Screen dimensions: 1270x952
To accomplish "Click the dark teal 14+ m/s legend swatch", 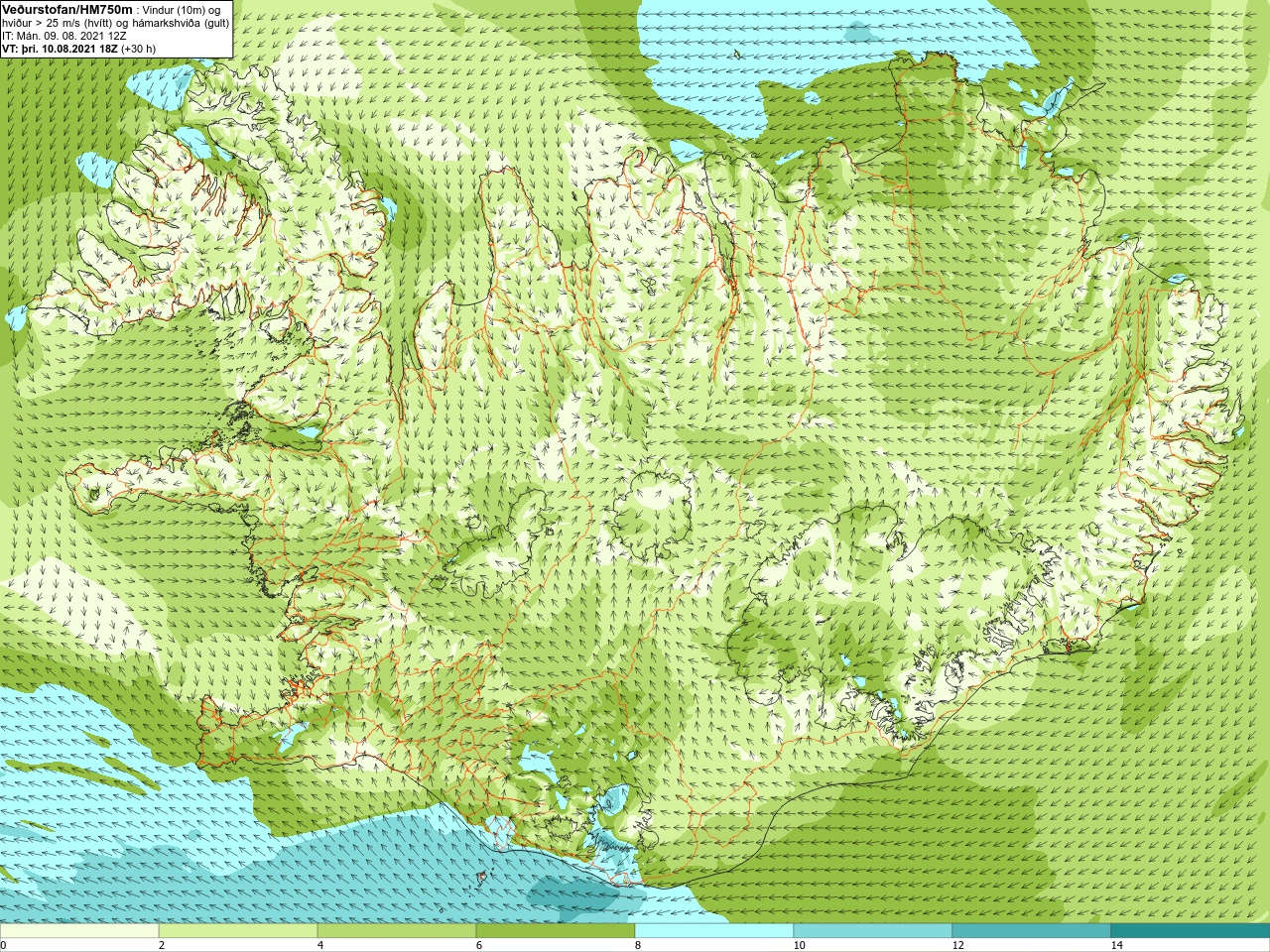I will 1191,931.
